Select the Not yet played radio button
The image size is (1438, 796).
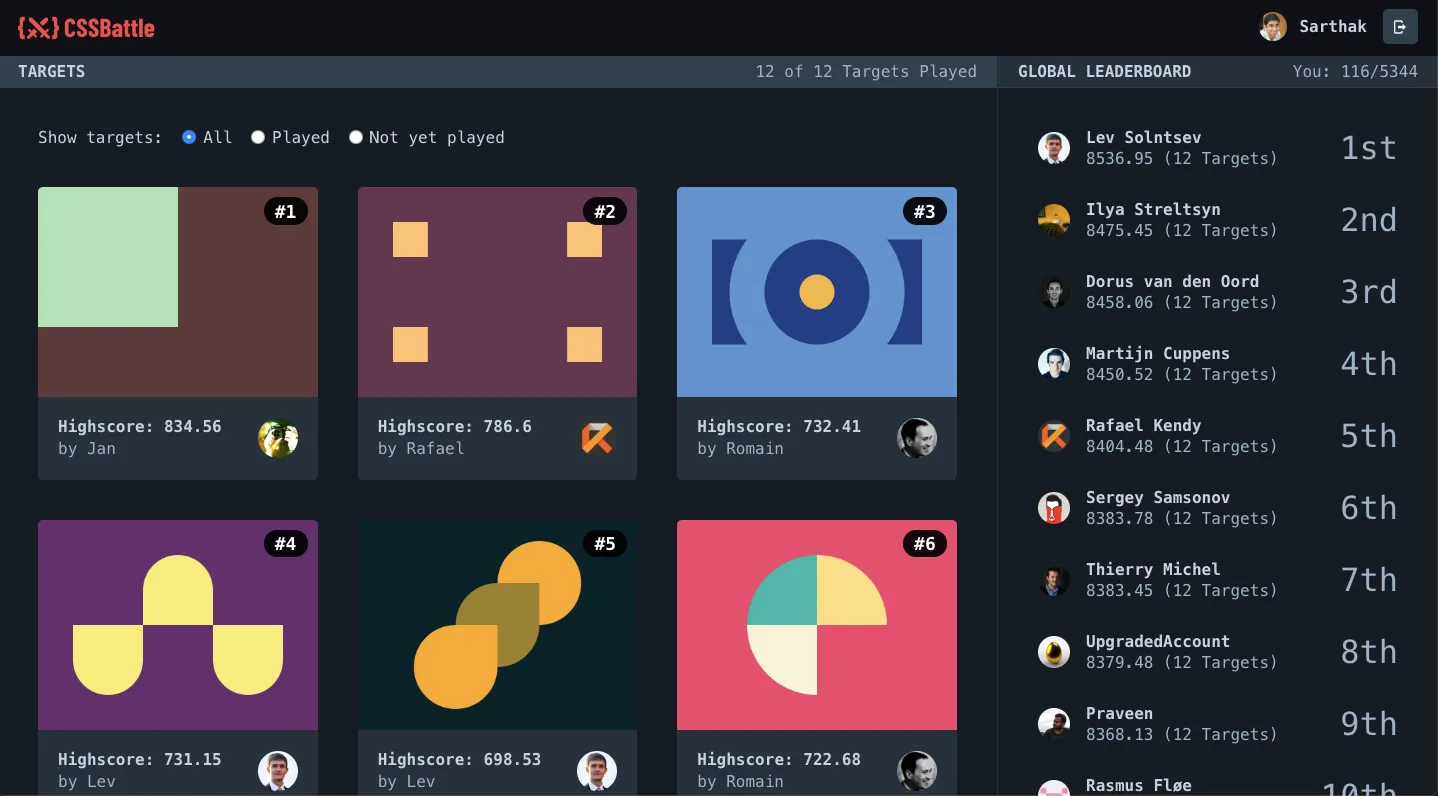(x=355, y=137)
